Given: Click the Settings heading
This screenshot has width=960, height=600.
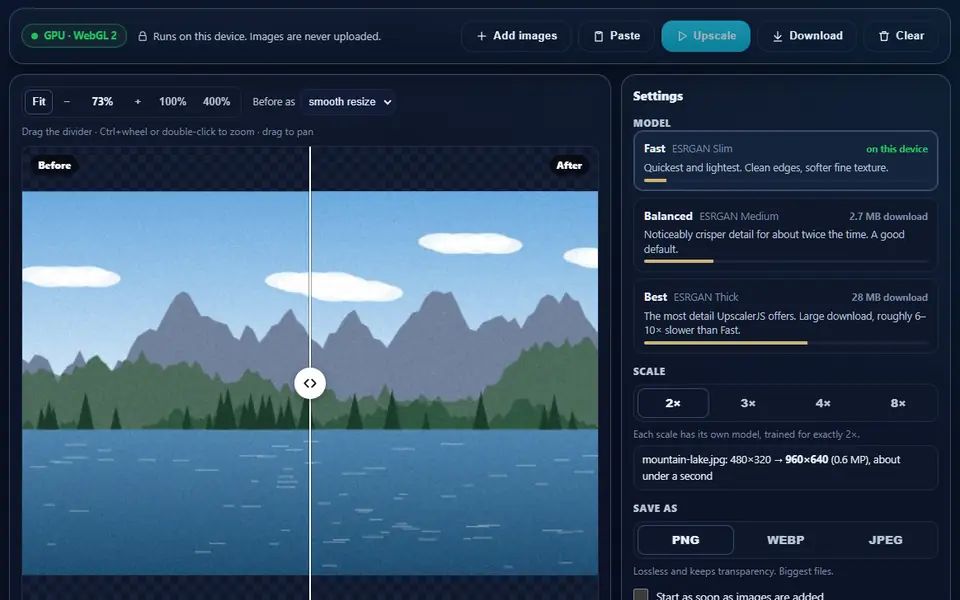Looking at the screenshot, I should tap(658, 96).
